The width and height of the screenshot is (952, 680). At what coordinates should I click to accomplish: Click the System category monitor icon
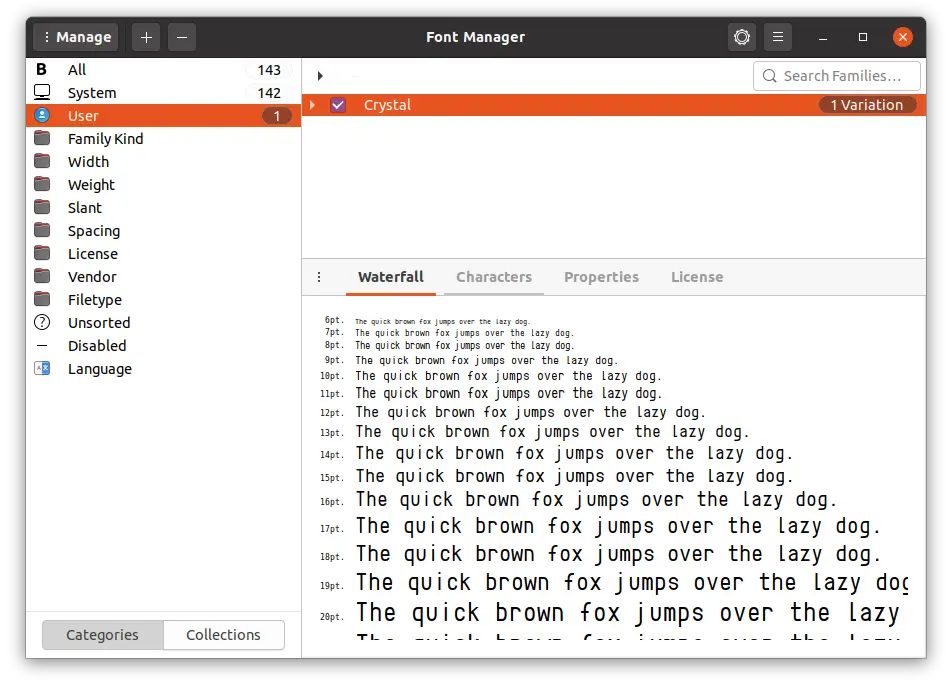(41, 92)
